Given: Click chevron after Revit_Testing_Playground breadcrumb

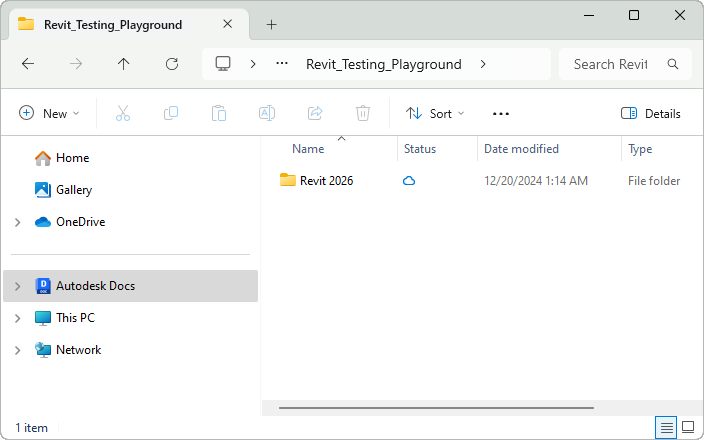Looking at the screenshot, I should coord(483,64).
